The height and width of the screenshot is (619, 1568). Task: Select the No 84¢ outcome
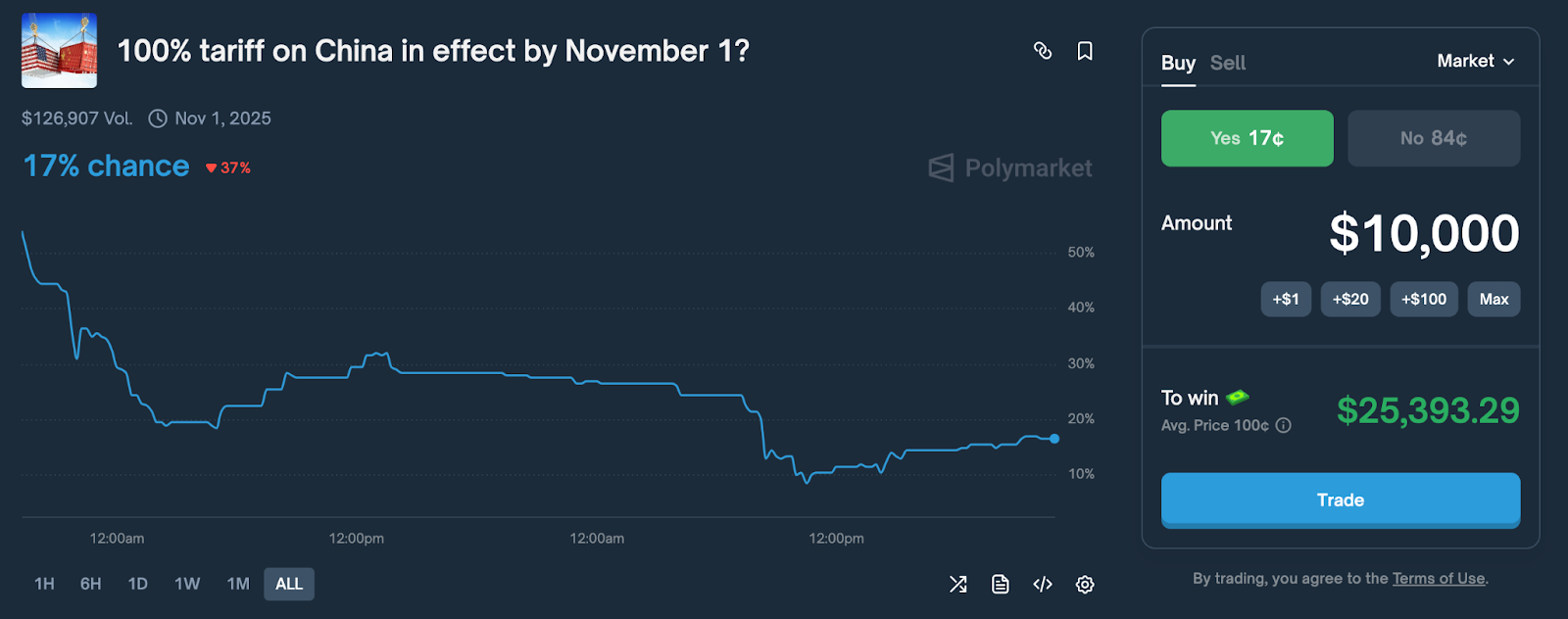coord(1434,138)
